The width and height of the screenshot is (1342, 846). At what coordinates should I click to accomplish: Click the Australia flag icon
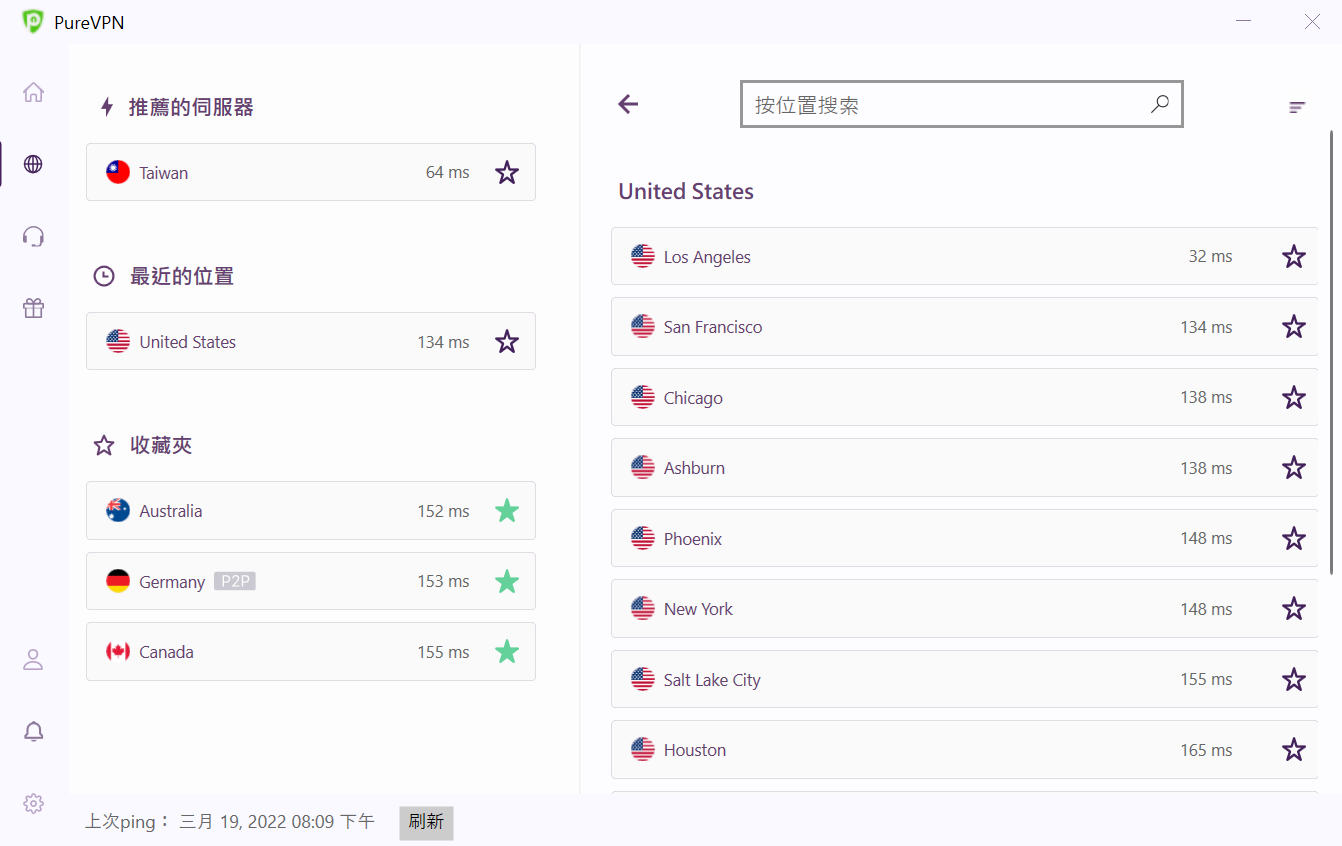(x=118, y=510)
